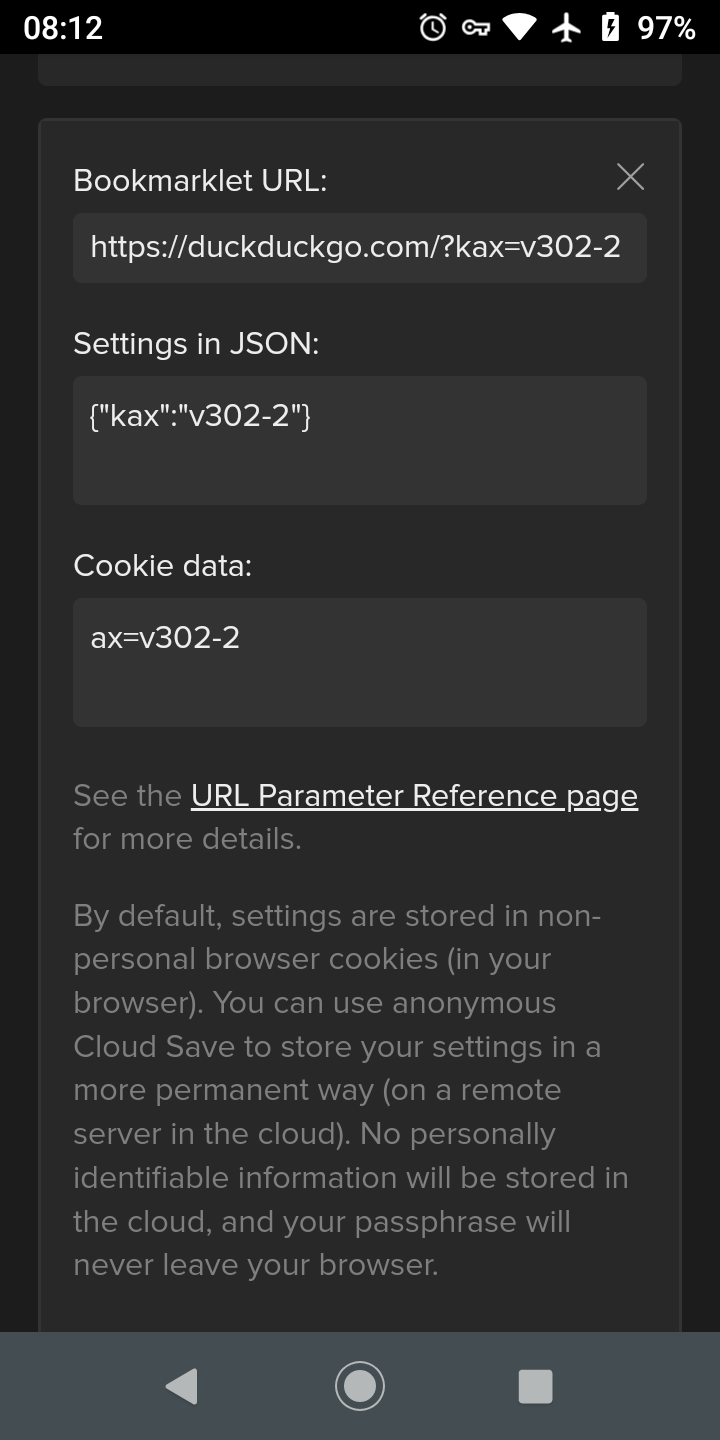Open the URL Parameter Reference page link
The width and height of the screenshot is (720, 1440).
[x=414, y=796]
